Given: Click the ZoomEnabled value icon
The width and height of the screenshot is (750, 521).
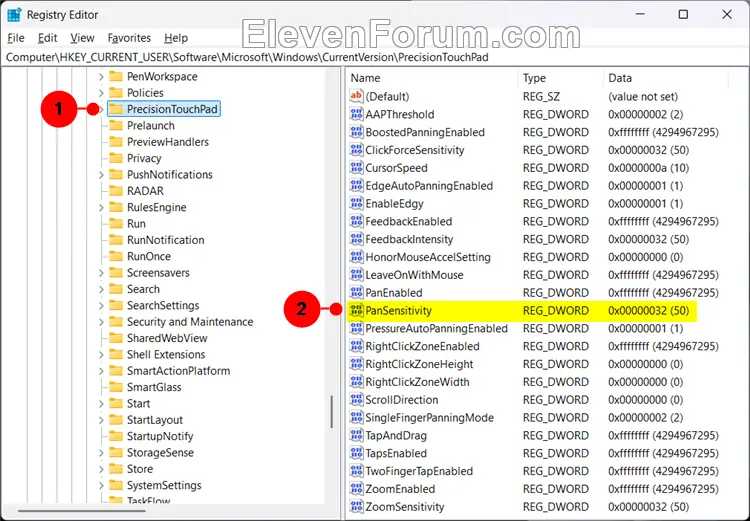Looking at the screenshot, I should [x=356, y=489].
